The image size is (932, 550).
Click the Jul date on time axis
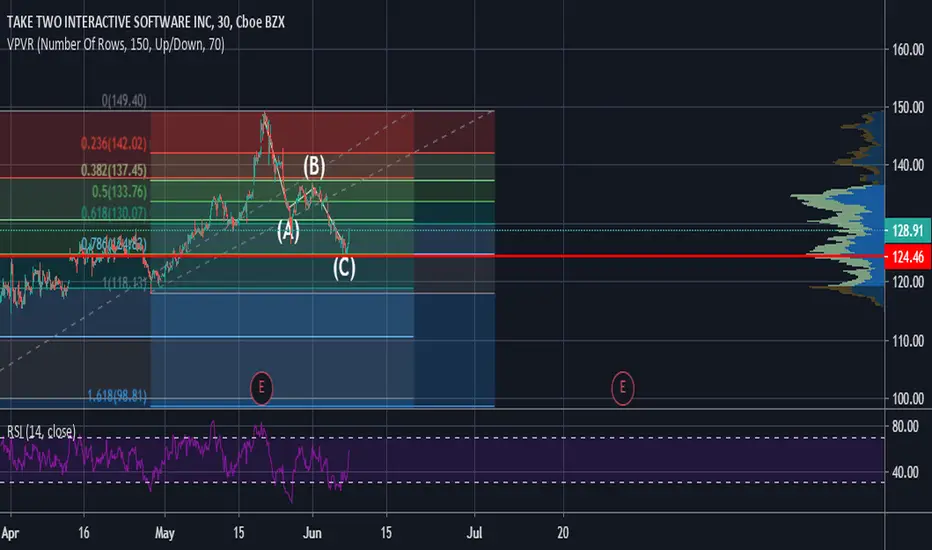474,533
